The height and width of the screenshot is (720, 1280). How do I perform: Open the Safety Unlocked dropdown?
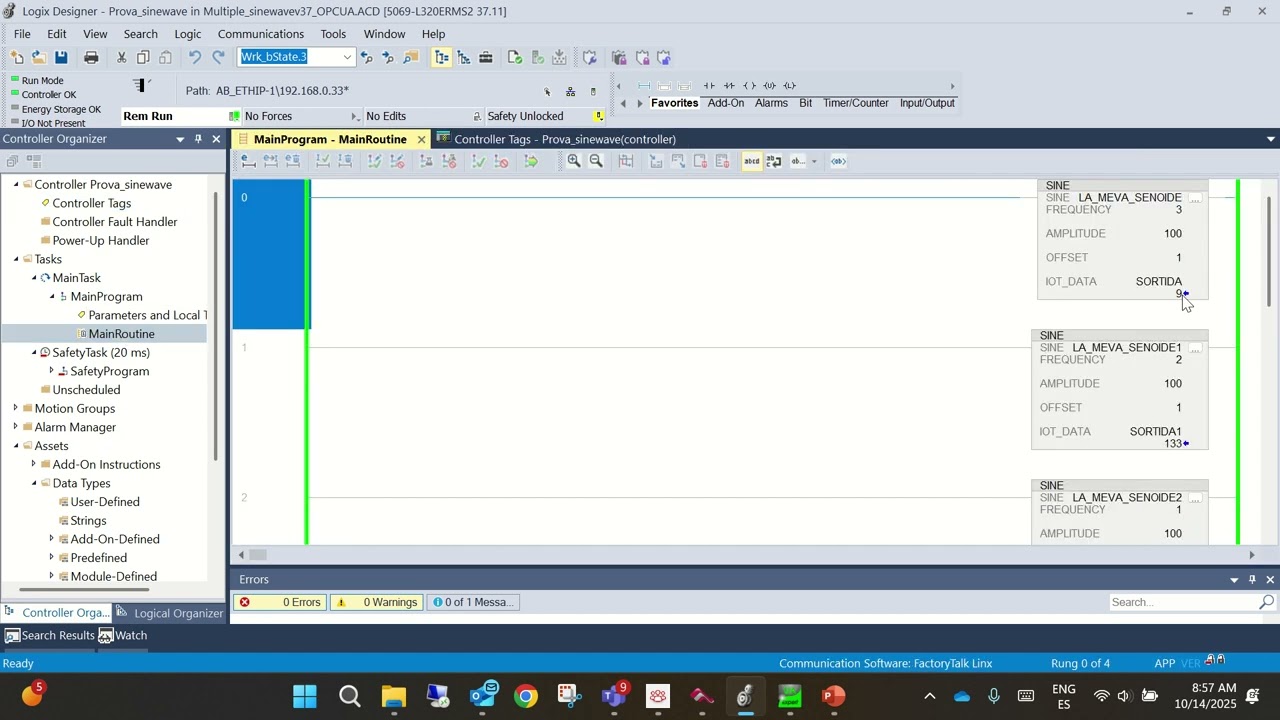click(x=599, y=116)
